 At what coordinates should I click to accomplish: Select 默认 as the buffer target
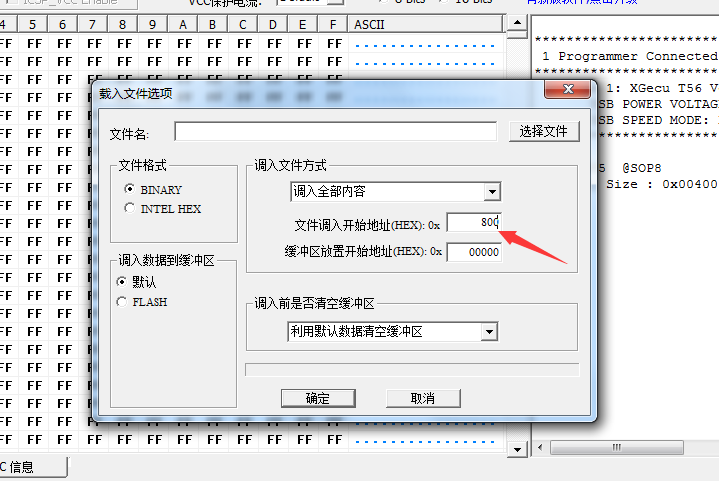click(122, 282)
